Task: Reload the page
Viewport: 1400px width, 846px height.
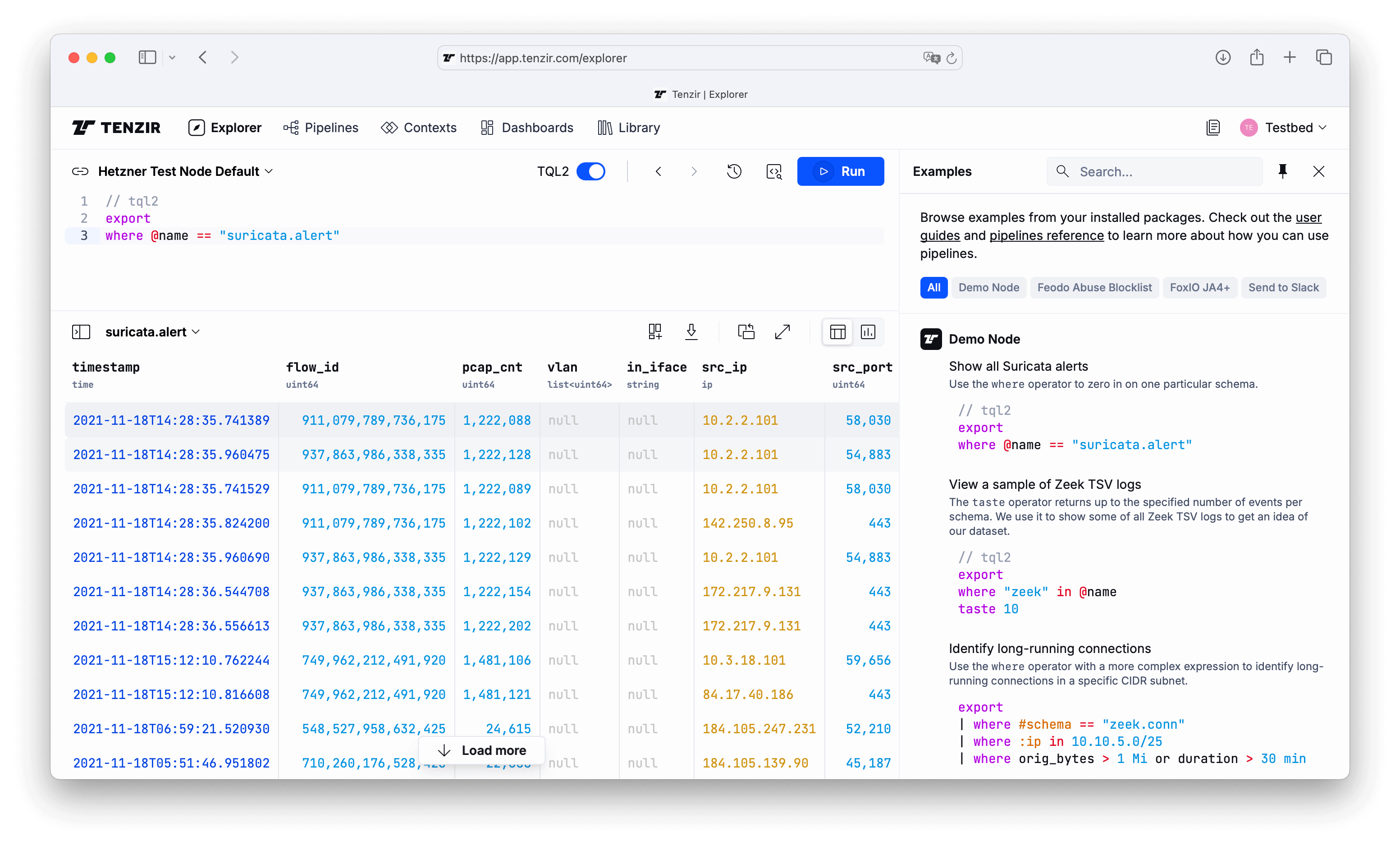Action: tap(951, 58)
